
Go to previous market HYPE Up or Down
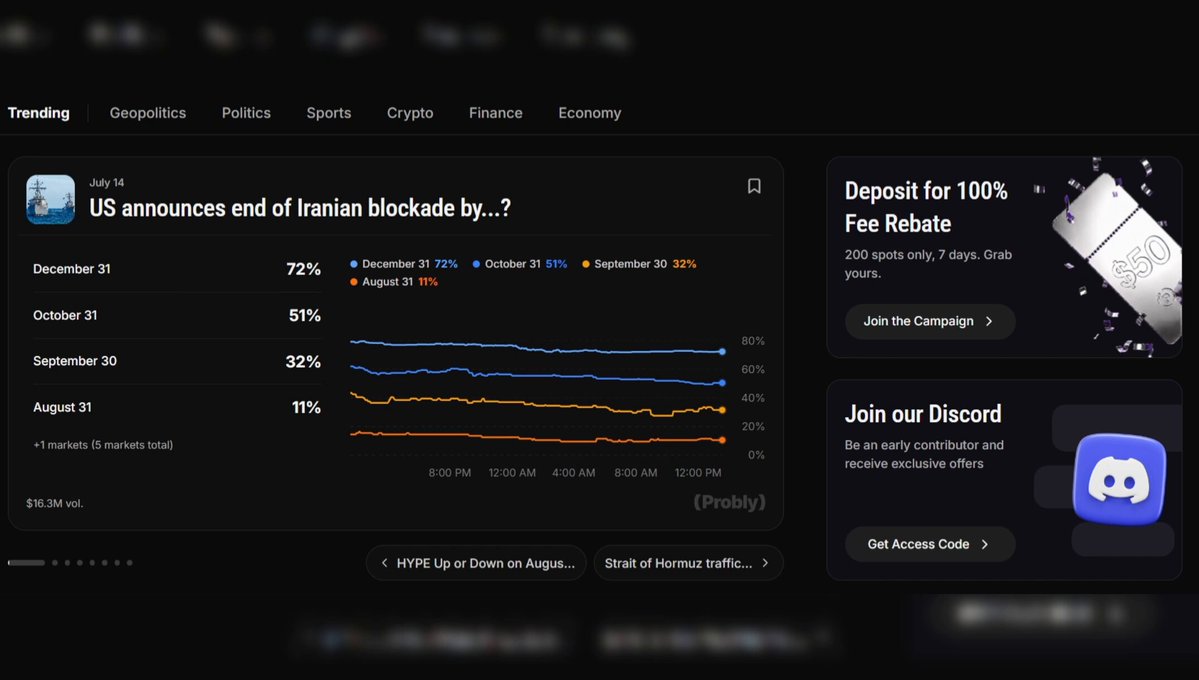[x=476, y=563]
